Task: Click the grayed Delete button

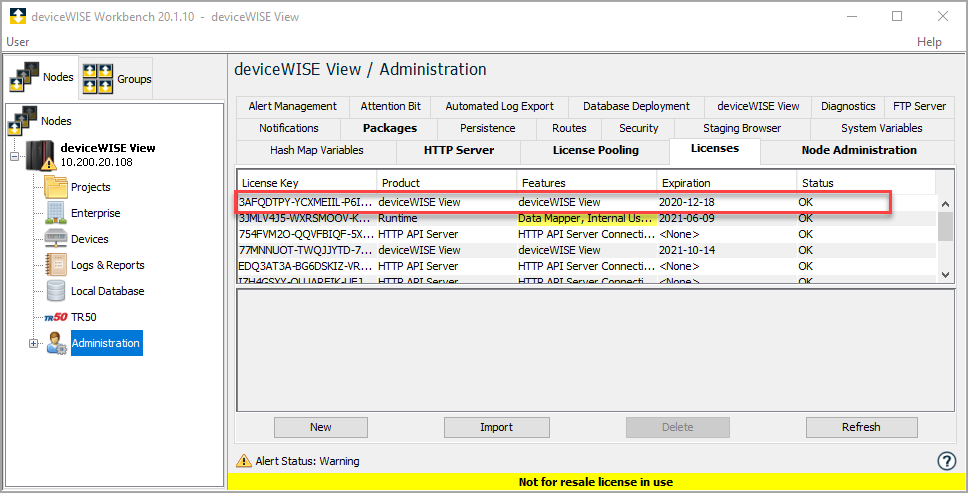Action: (x=678, y=427)
